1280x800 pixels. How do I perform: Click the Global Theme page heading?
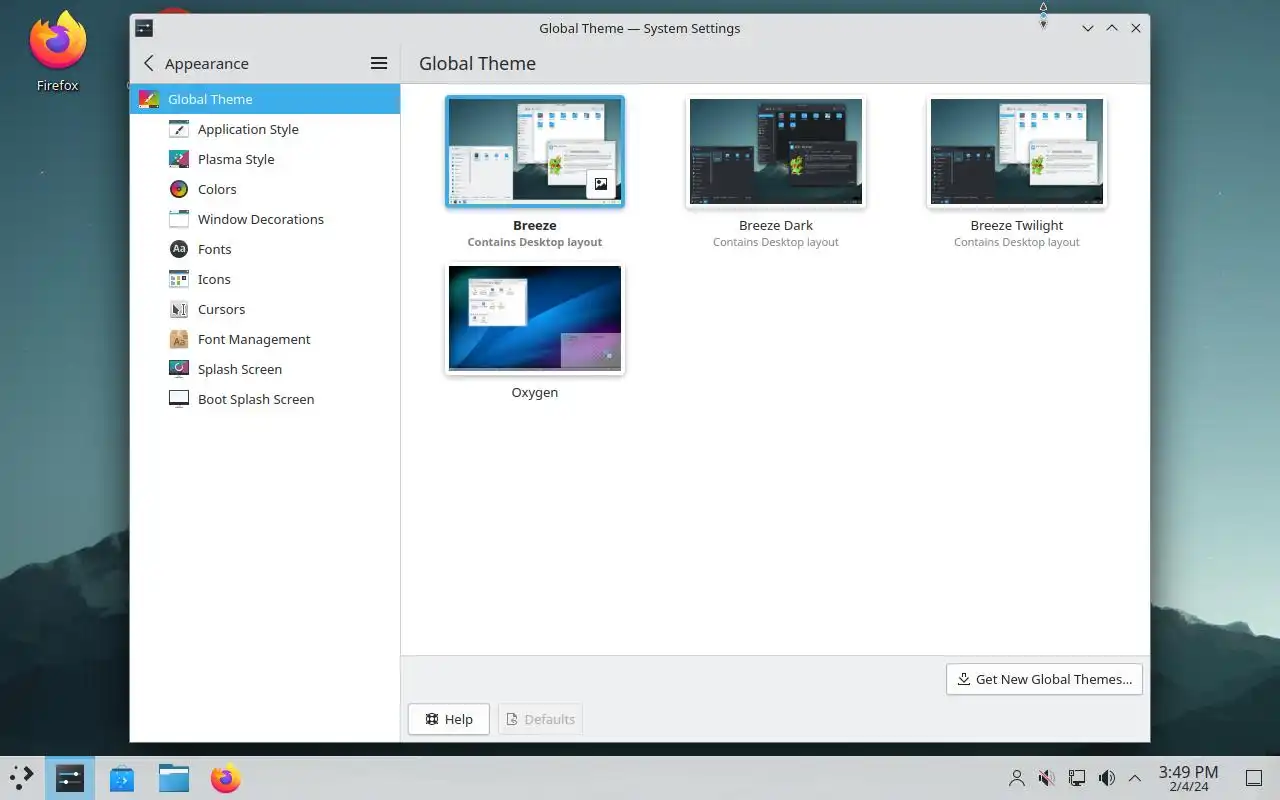(x=477, y=63)
